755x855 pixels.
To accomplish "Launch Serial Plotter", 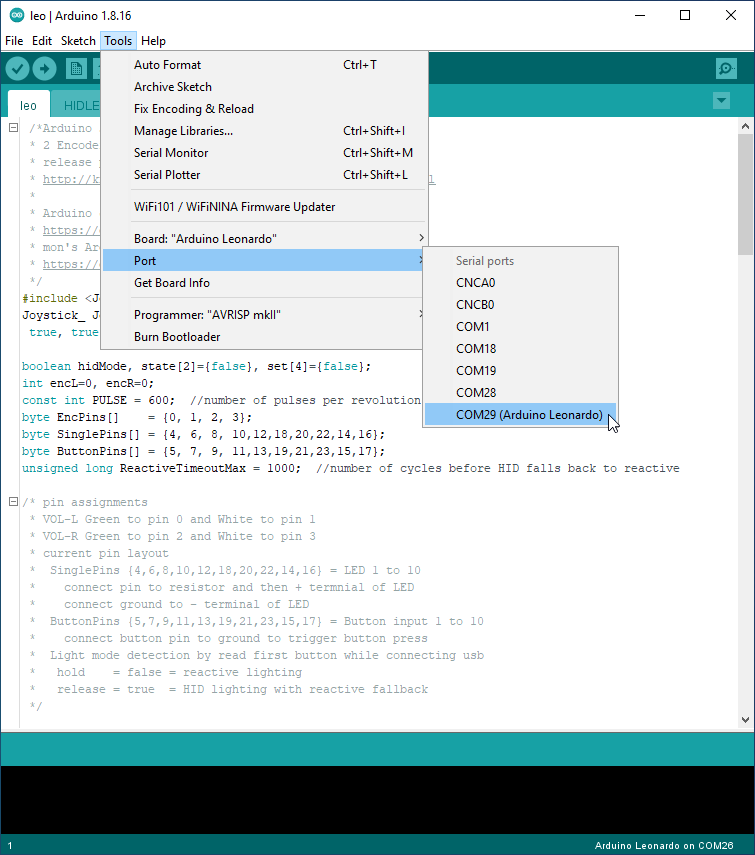I will click(x=264, y=174).
